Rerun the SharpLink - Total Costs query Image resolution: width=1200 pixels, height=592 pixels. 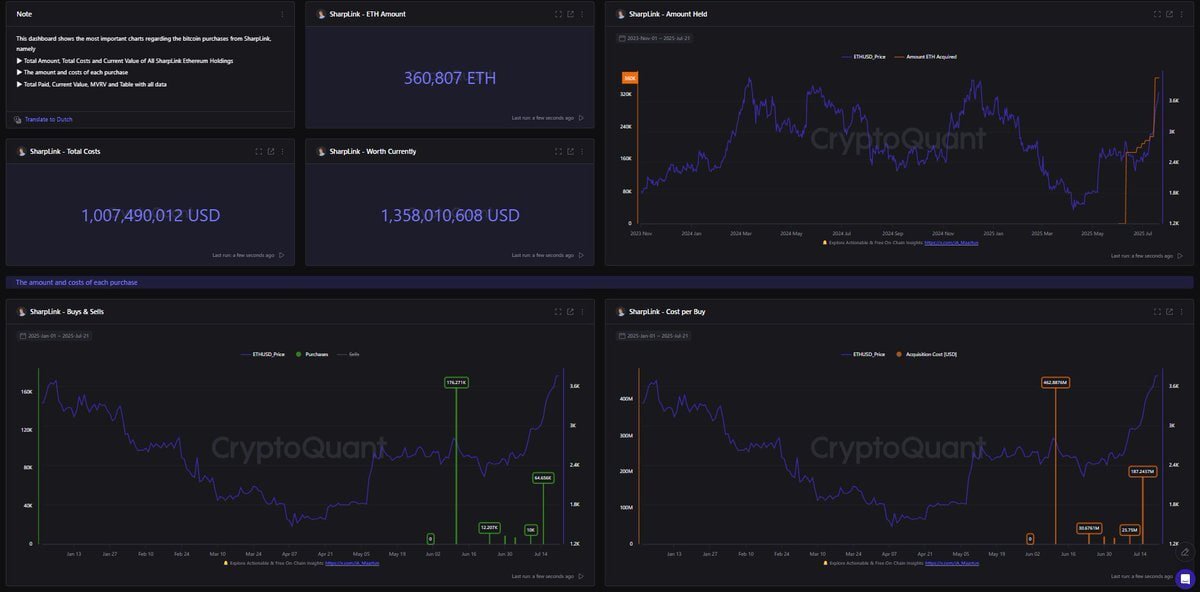click(281, 255)
